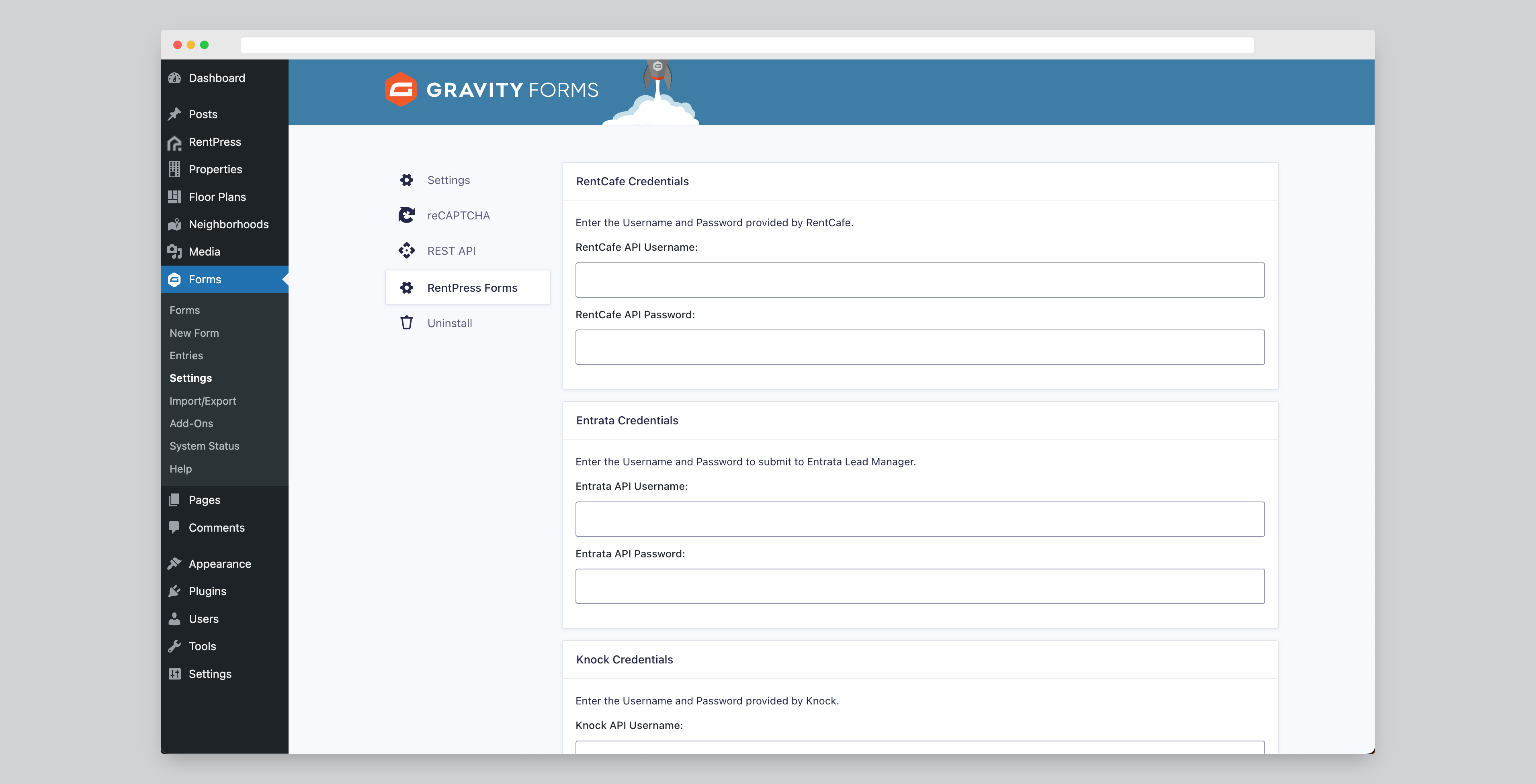The width and height of the screenshot is (1536, 784).
Task: Click the Plugins plug icon
Action: pos(174,591)
